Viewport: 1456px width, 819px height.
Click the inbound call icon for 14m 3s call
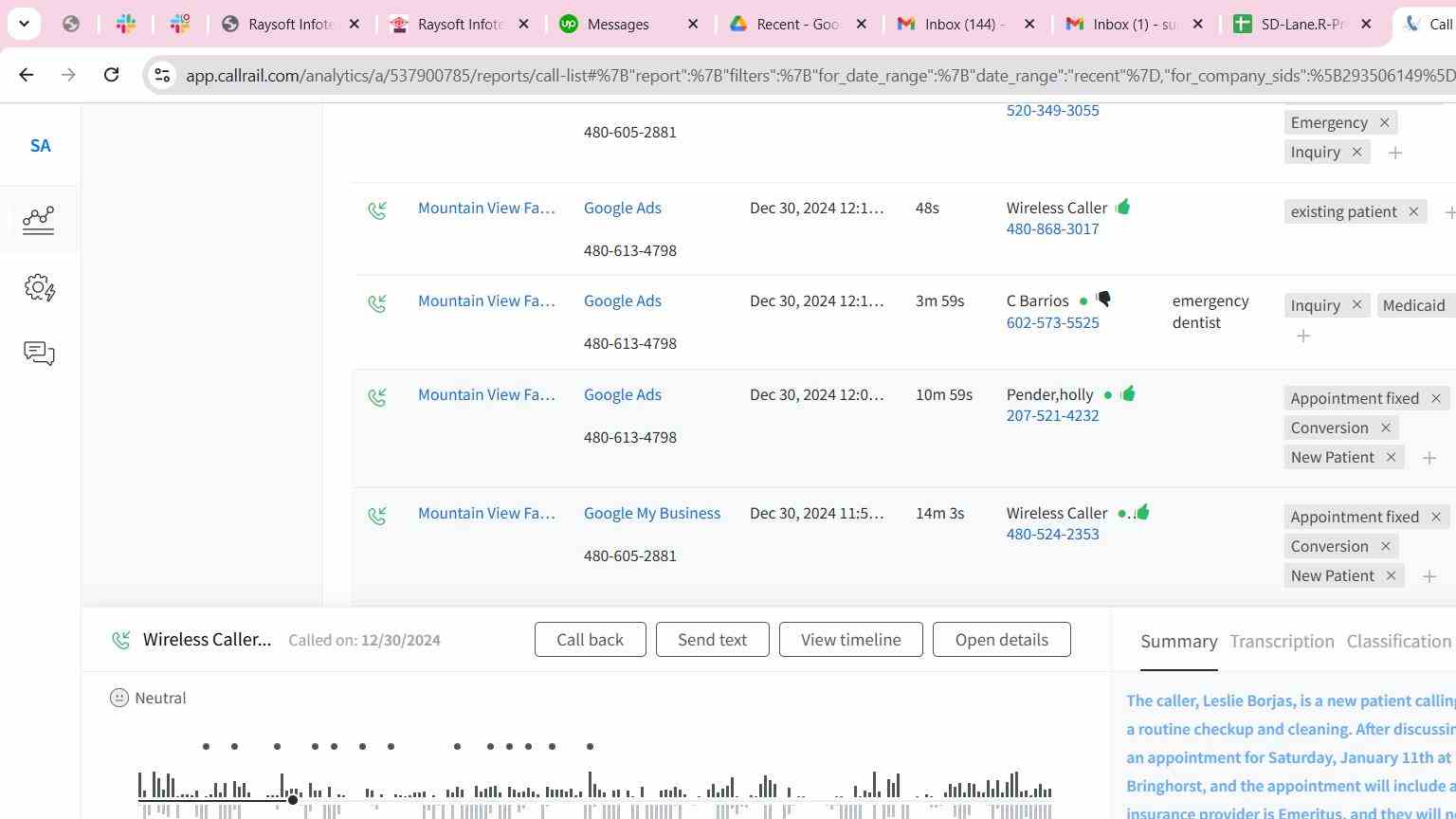click(377, 516)
